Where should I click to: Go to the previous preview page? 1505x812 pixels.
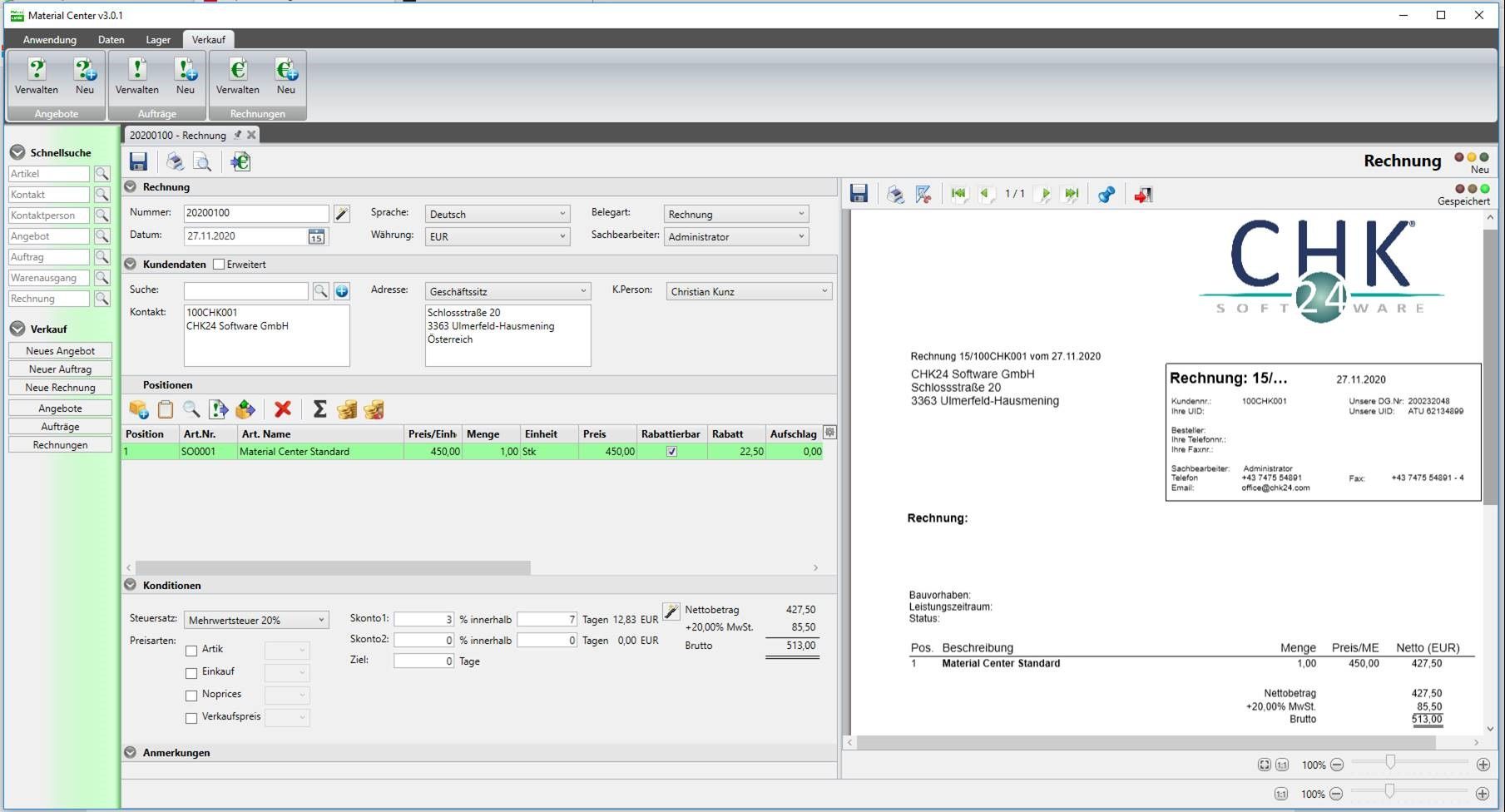click(x=985, y=194)
